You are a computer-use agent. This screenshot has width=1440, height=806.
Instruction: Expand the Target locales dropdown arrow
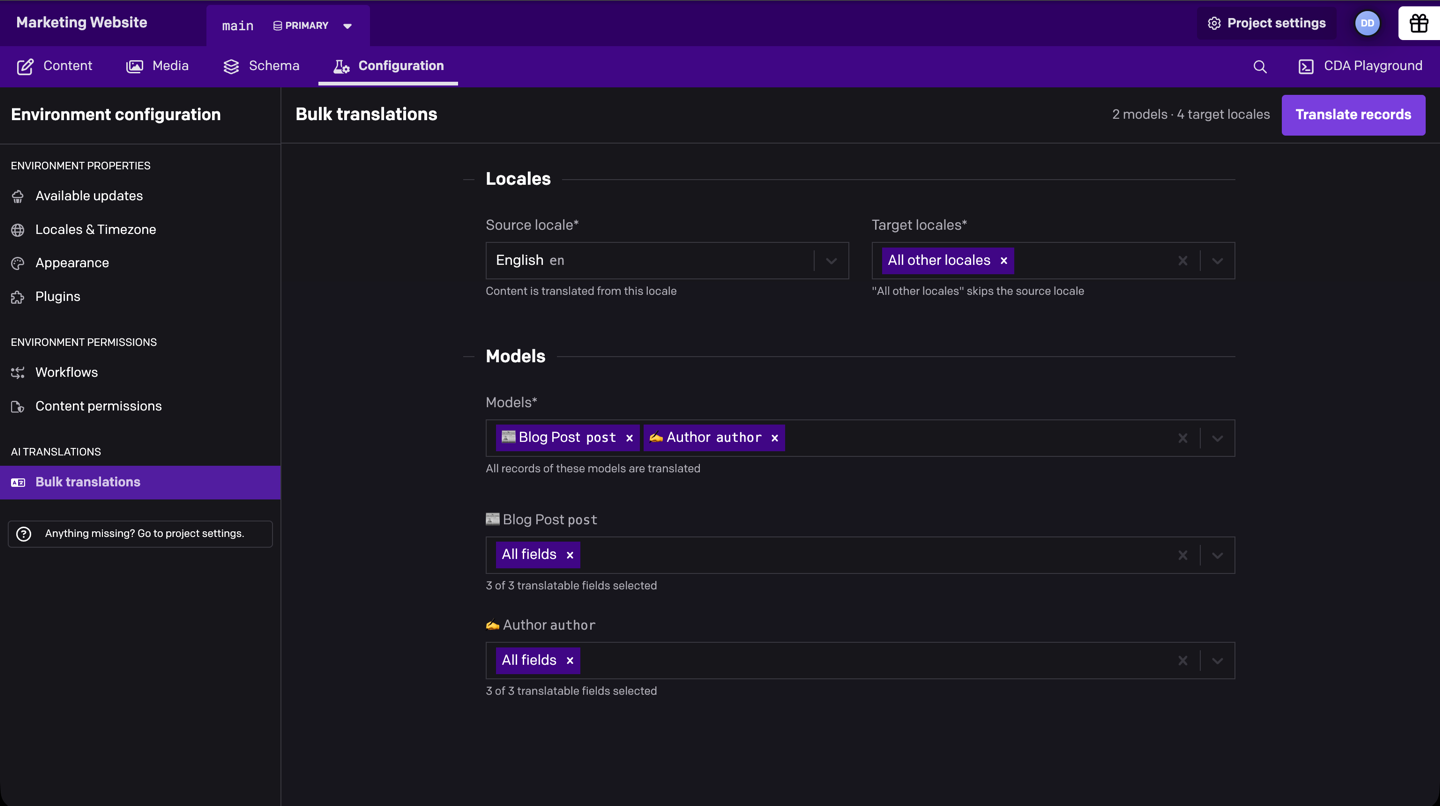(x=1217, y=261)
